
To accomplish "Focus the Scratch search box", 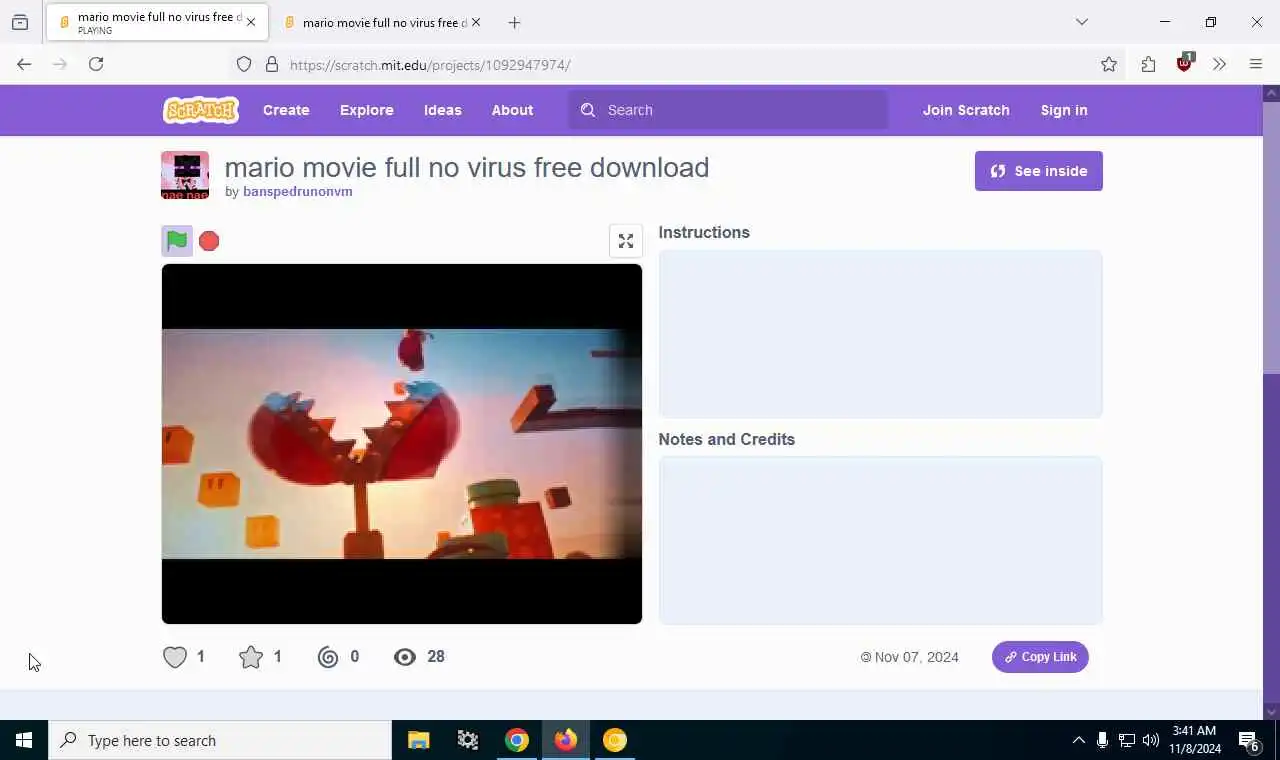I will click(728, 110).
